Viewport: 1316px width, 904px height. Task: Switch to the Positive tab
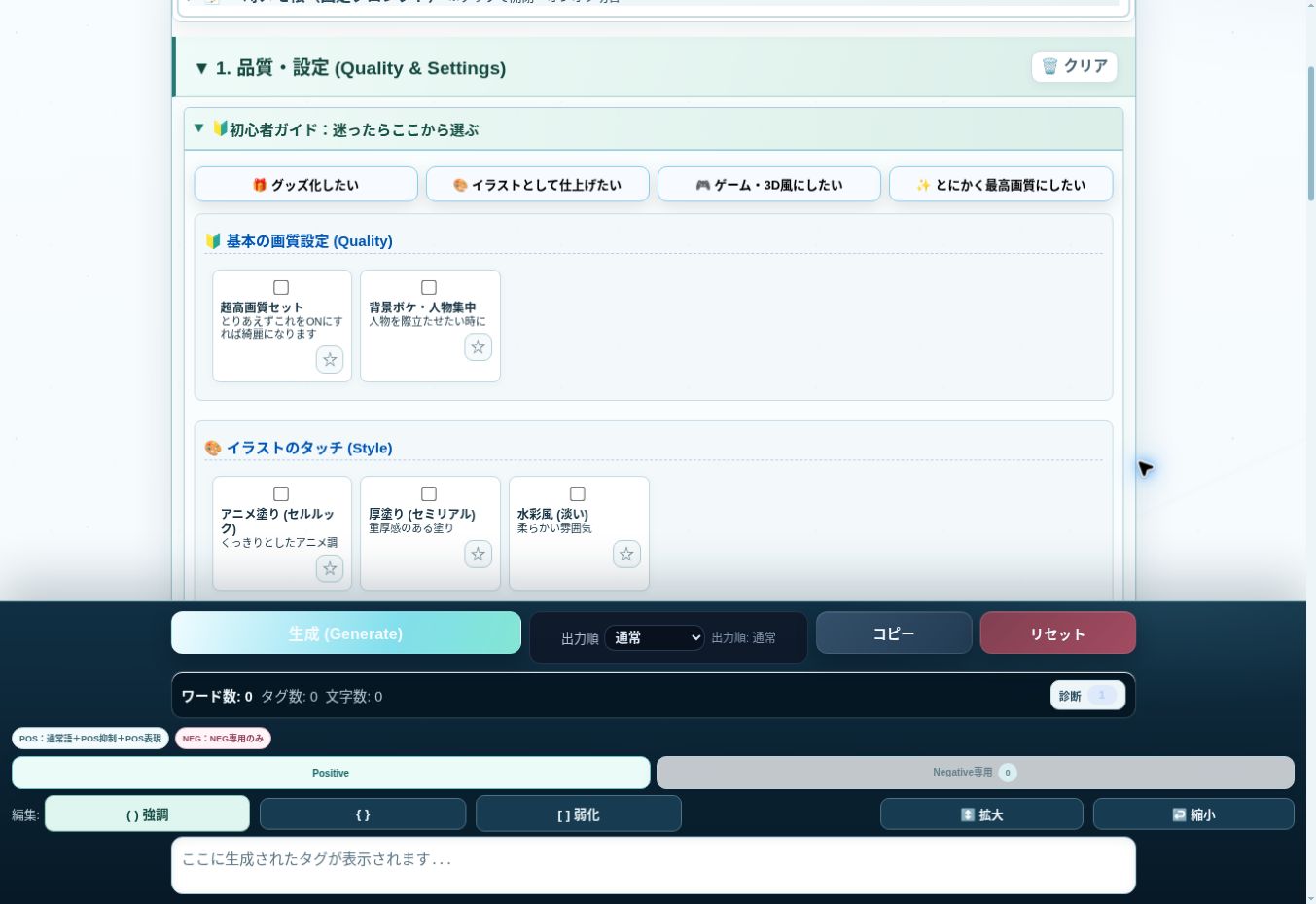pyautogui.click(x=331, y=773)
